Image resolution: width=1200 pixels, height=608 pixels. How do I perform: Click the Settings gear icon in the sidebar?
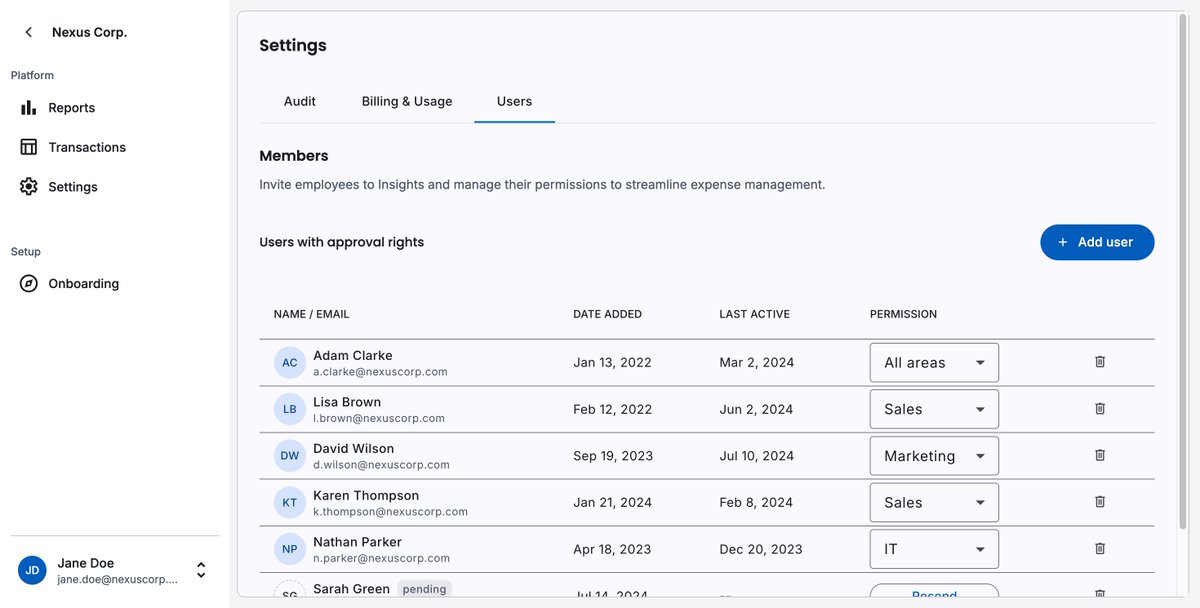pos(29,187)
